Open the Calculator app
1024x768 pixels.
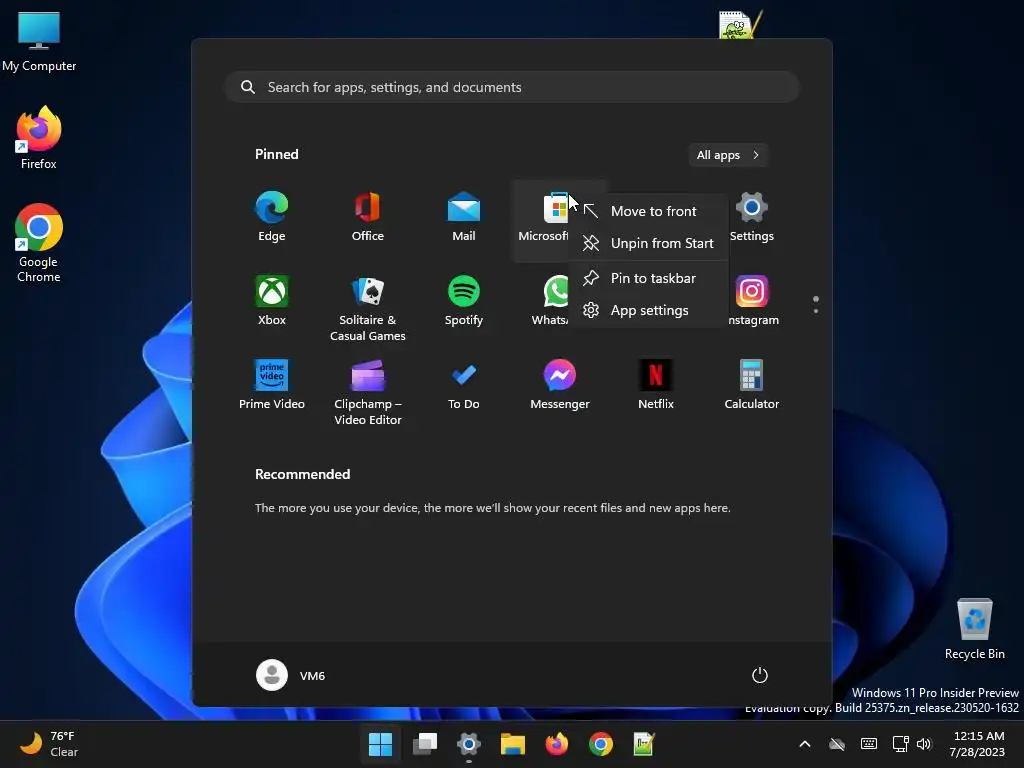[752, 385]
